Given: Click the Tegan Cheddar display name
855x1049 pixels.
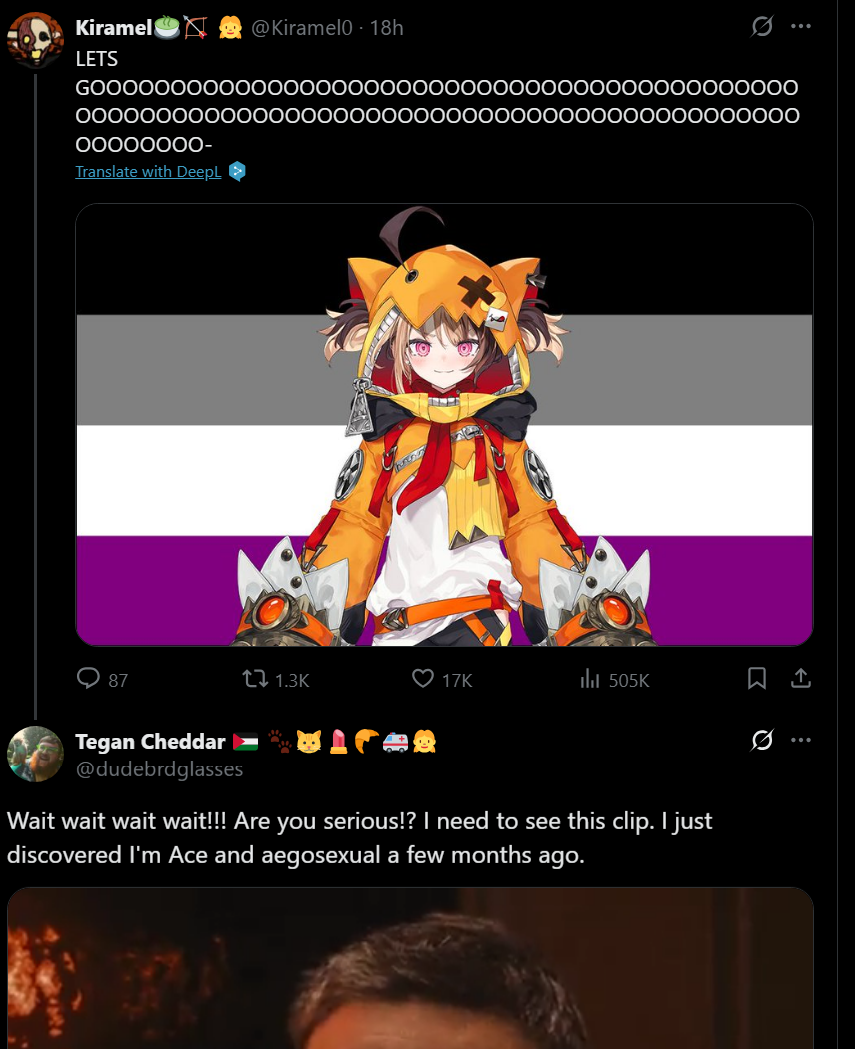Looking at the screenshot, I should (151, 741).
